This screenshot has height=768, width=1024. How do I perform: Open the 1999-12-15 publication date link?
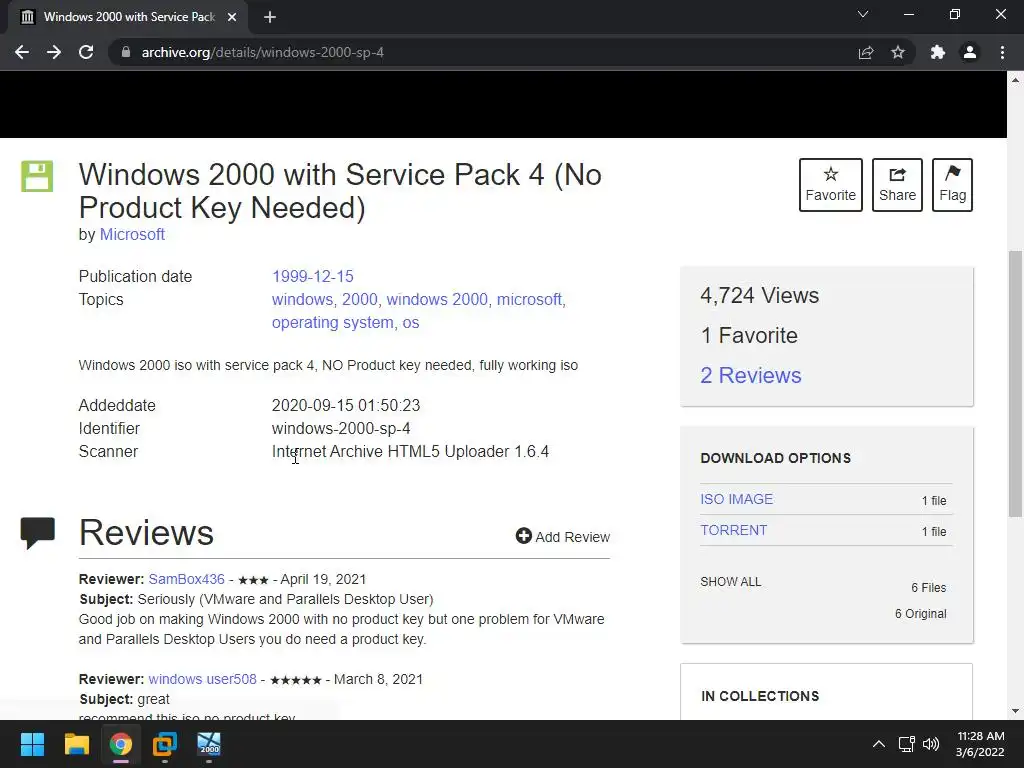pos(313,276)
